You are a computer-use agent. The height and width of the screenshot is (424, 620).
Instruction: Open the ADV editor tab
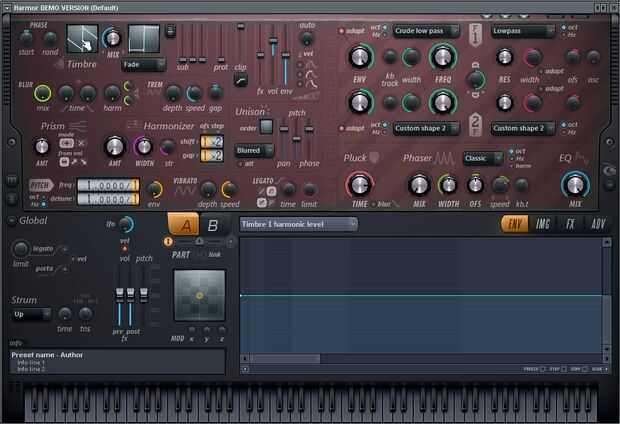point(597,224)
